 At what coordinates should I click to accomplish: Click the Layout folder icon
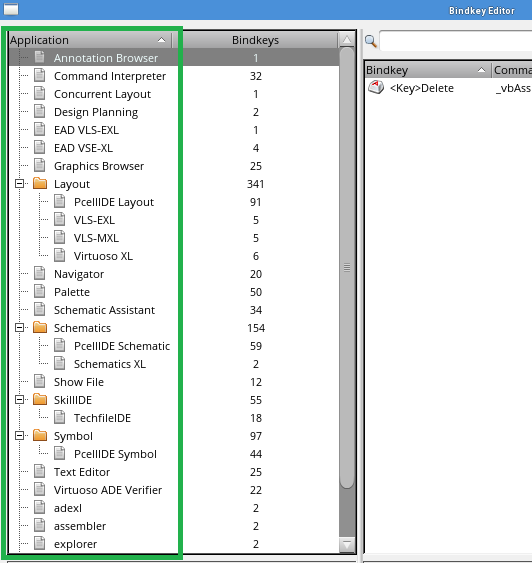click(40, 183)
